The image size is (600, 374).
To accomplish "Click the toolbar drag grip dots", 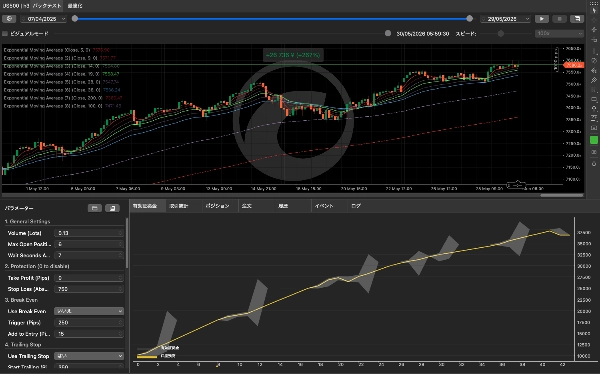I will [x=594, y=3].
